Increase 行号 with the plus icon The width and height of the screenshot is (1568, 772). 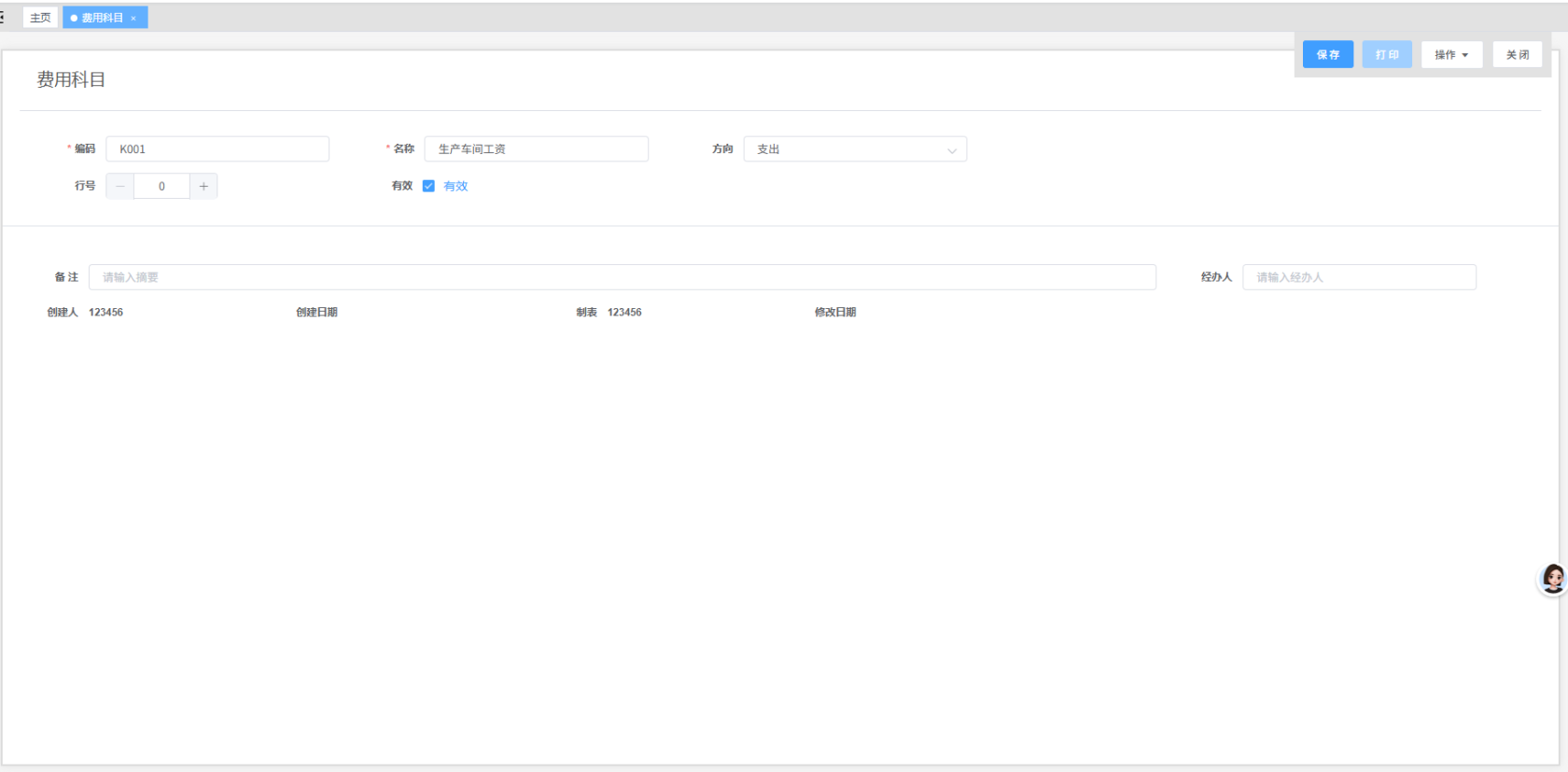[x=203, y=187]
